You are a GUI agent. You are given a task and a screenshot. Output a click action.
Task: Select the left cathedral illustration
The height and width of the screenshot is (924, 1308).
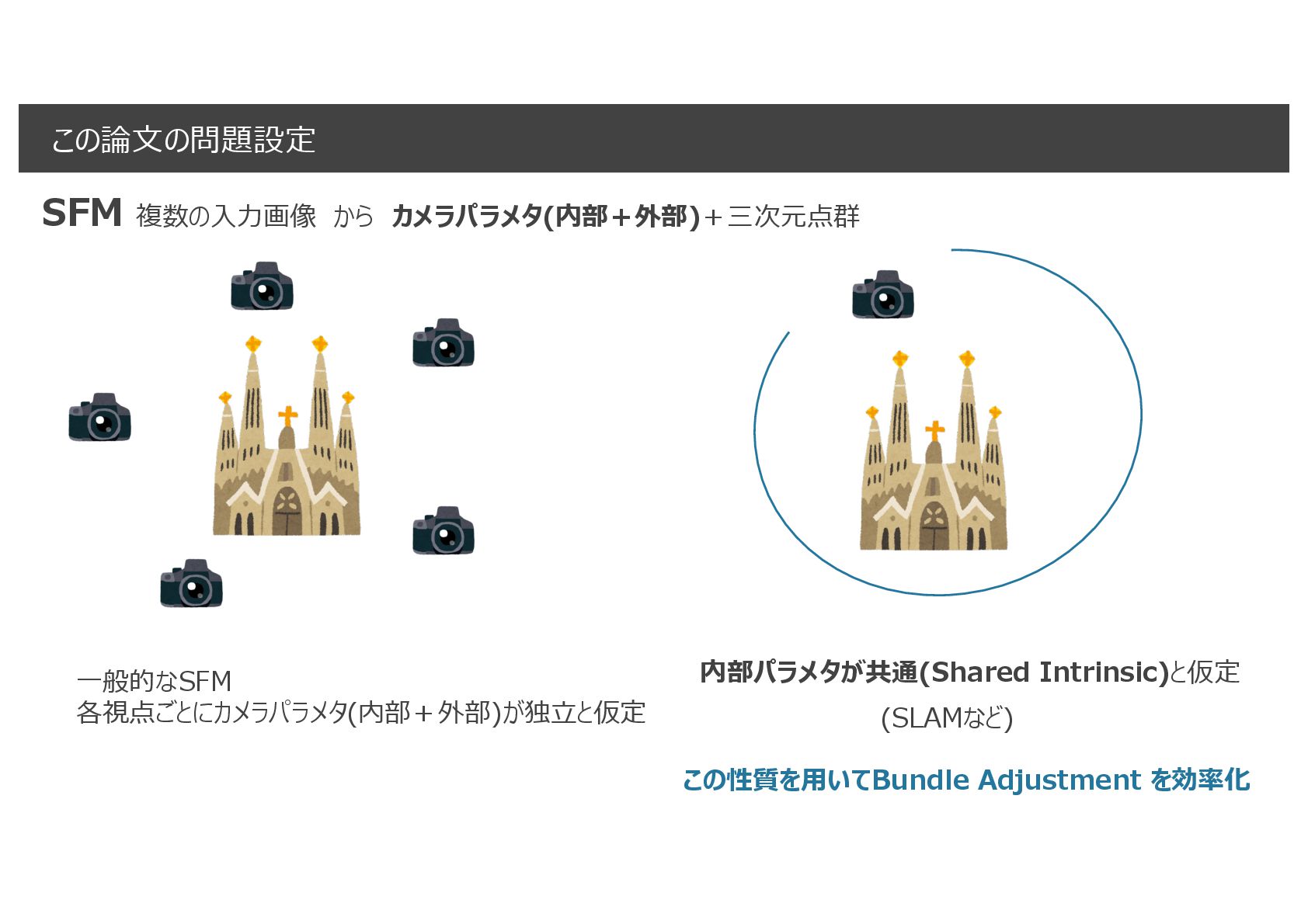[287, 436]
